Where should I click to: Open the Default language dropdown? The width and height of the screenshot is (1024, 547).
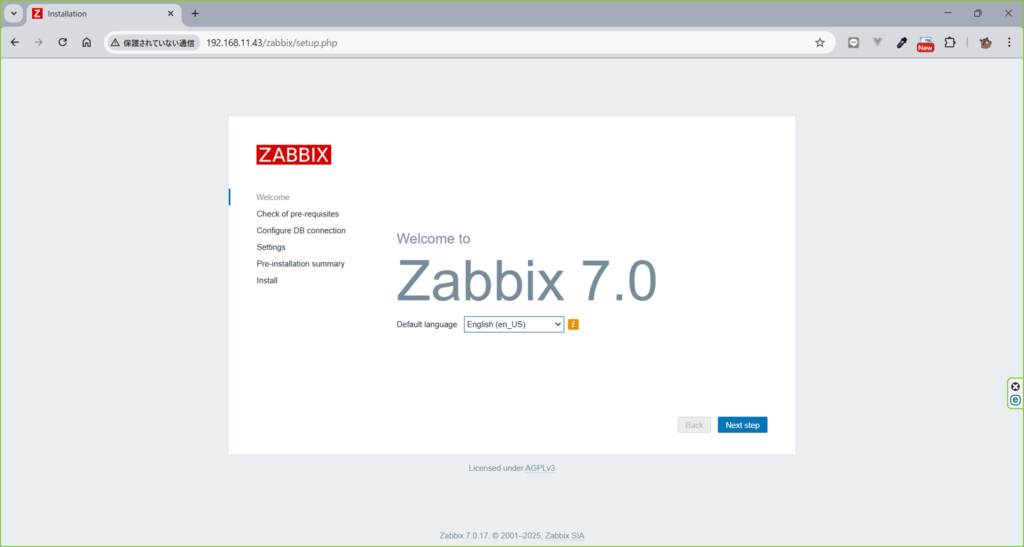click(x=514, y=324)
